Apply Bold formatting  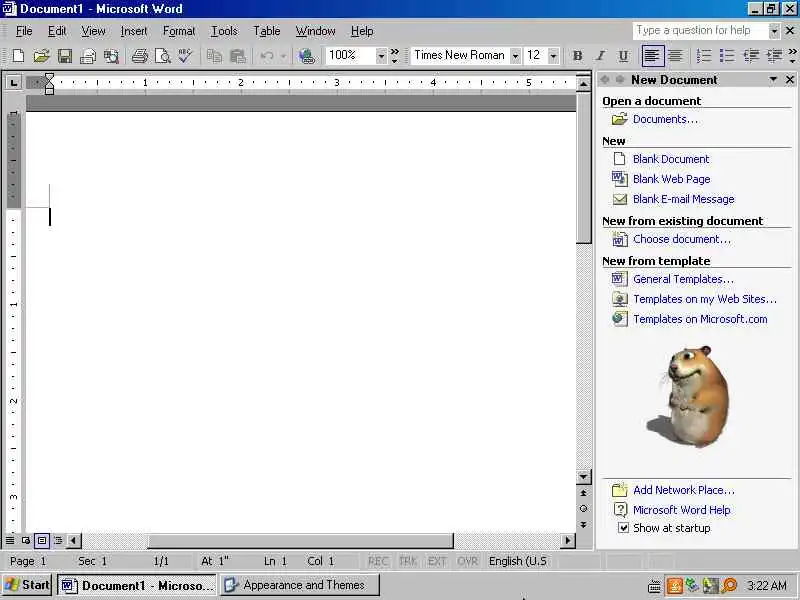coord(578,56)
